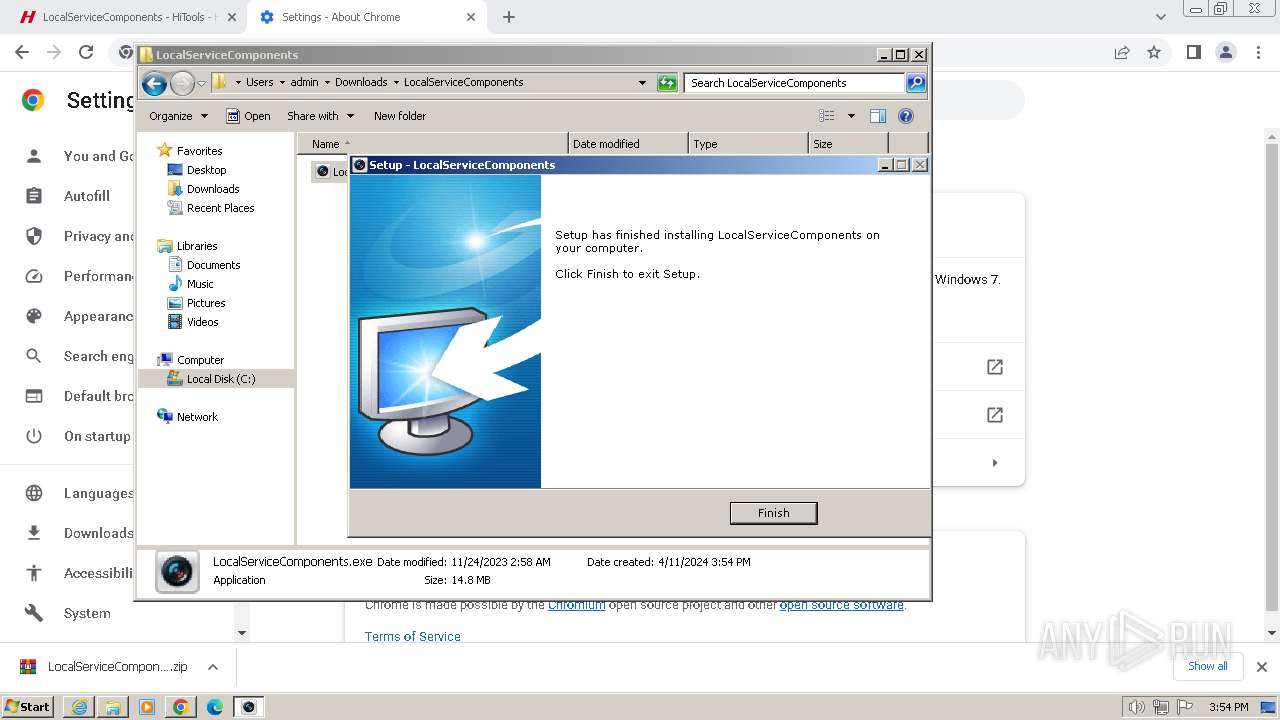
Task: Toggle Chrome side panel icon
Action: 1193,53
